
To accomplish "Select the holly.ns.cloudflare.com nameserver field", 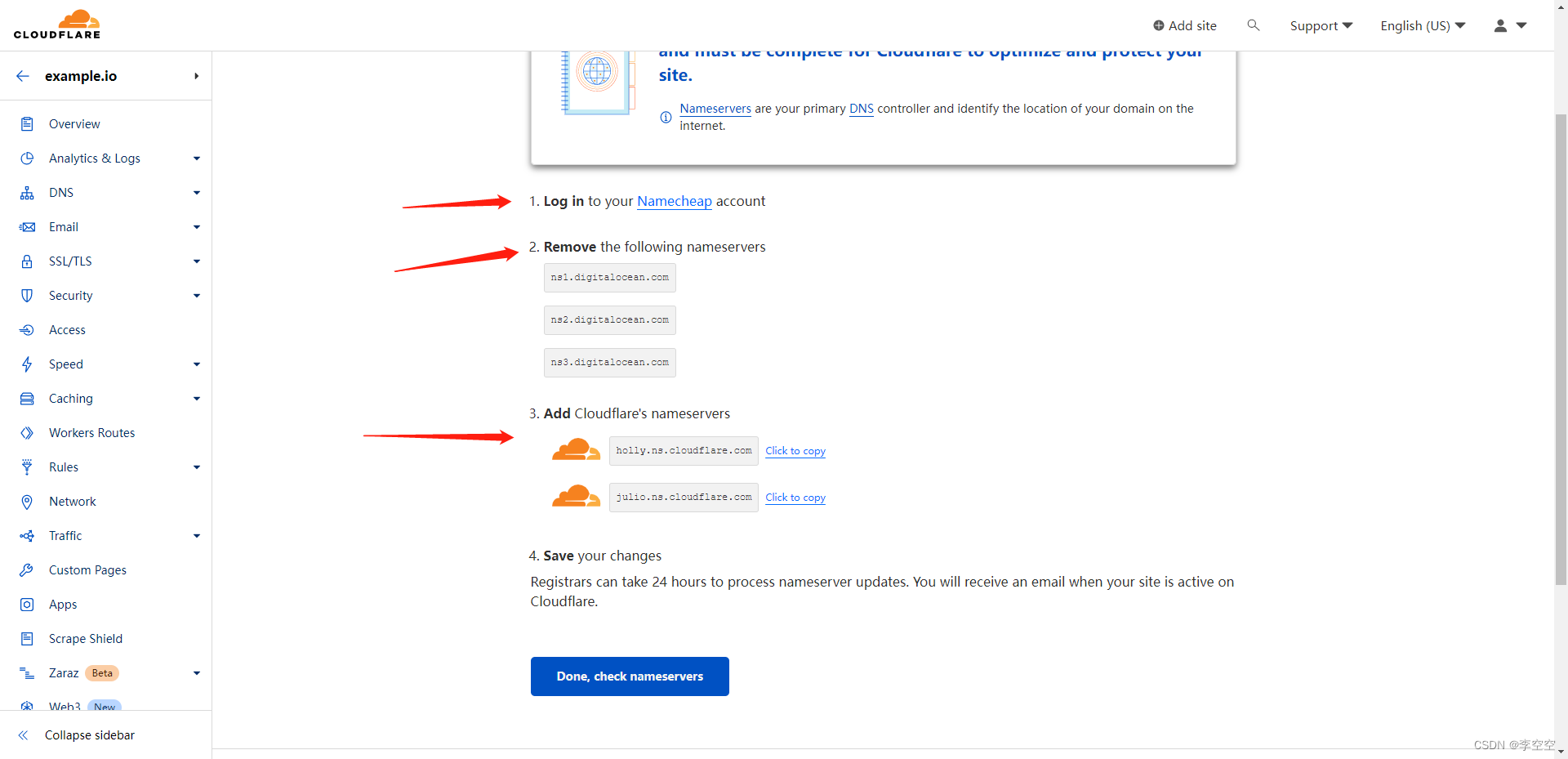I will [684, 451].
